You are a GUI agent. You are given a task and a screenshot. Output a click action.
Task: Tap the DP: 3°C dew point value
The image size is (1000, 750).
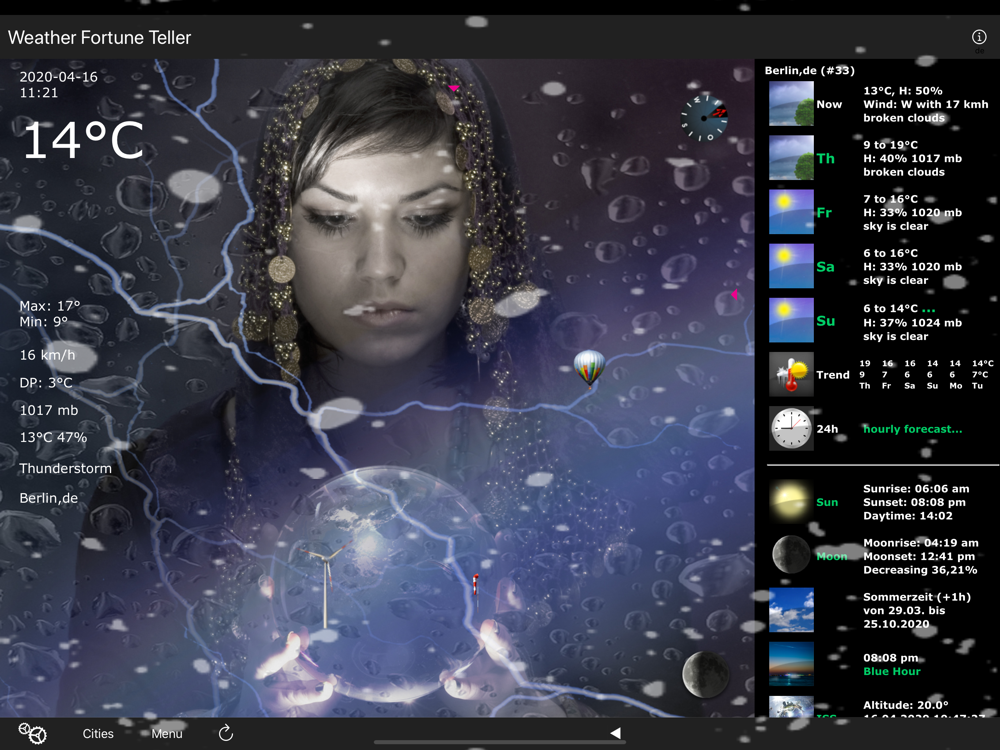pyautogui.click(x=46, y=383)
